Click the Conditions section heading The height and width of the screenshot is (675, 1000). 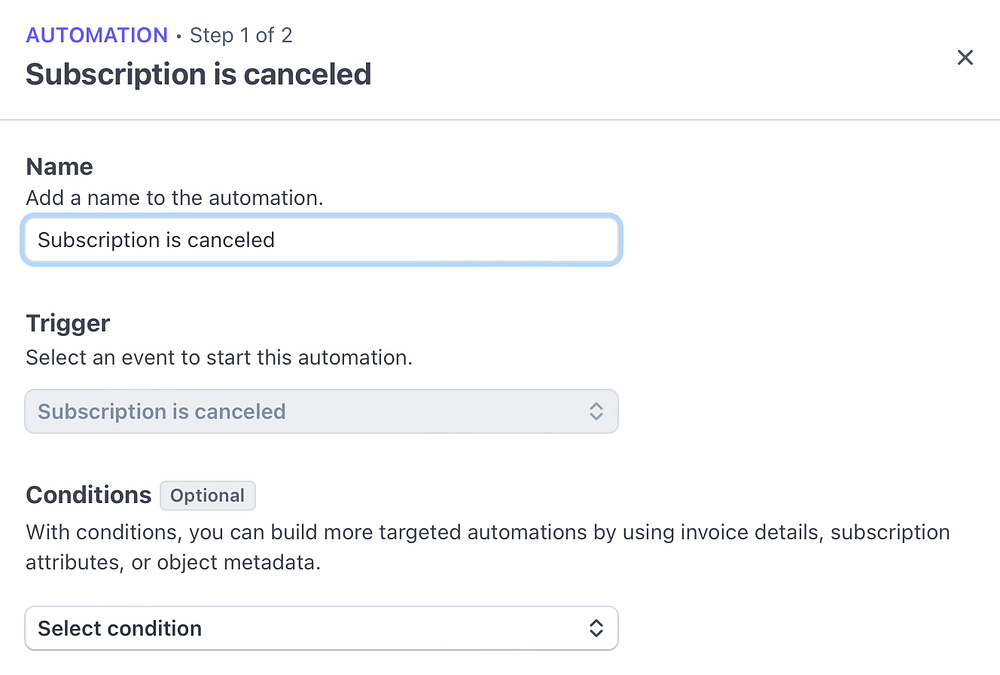click(x=88, y=495)
